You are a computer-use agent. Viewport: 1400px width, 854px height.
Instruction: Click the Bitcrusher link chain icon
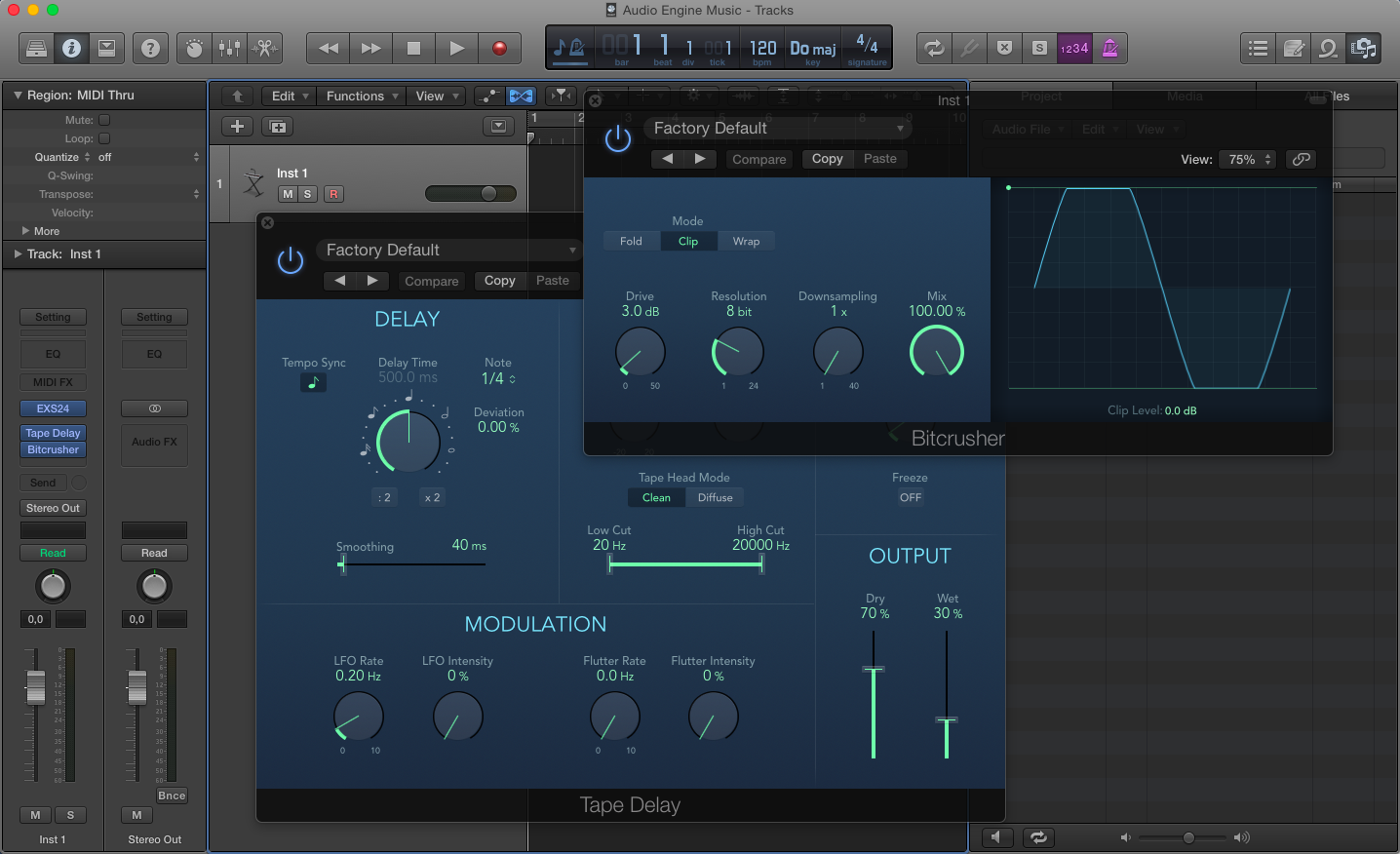(1302, 159)
